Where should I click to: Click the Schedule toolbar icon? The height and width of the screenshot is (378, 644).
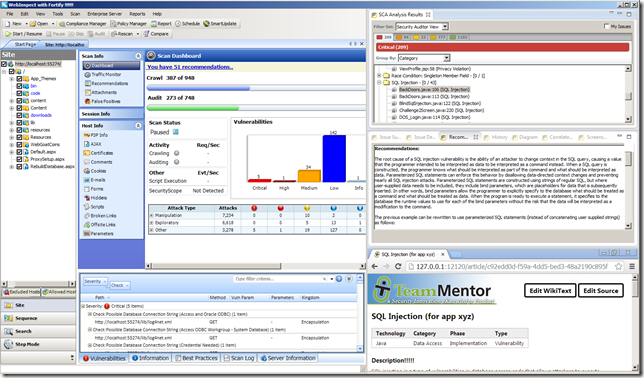[x=187, y=24]
